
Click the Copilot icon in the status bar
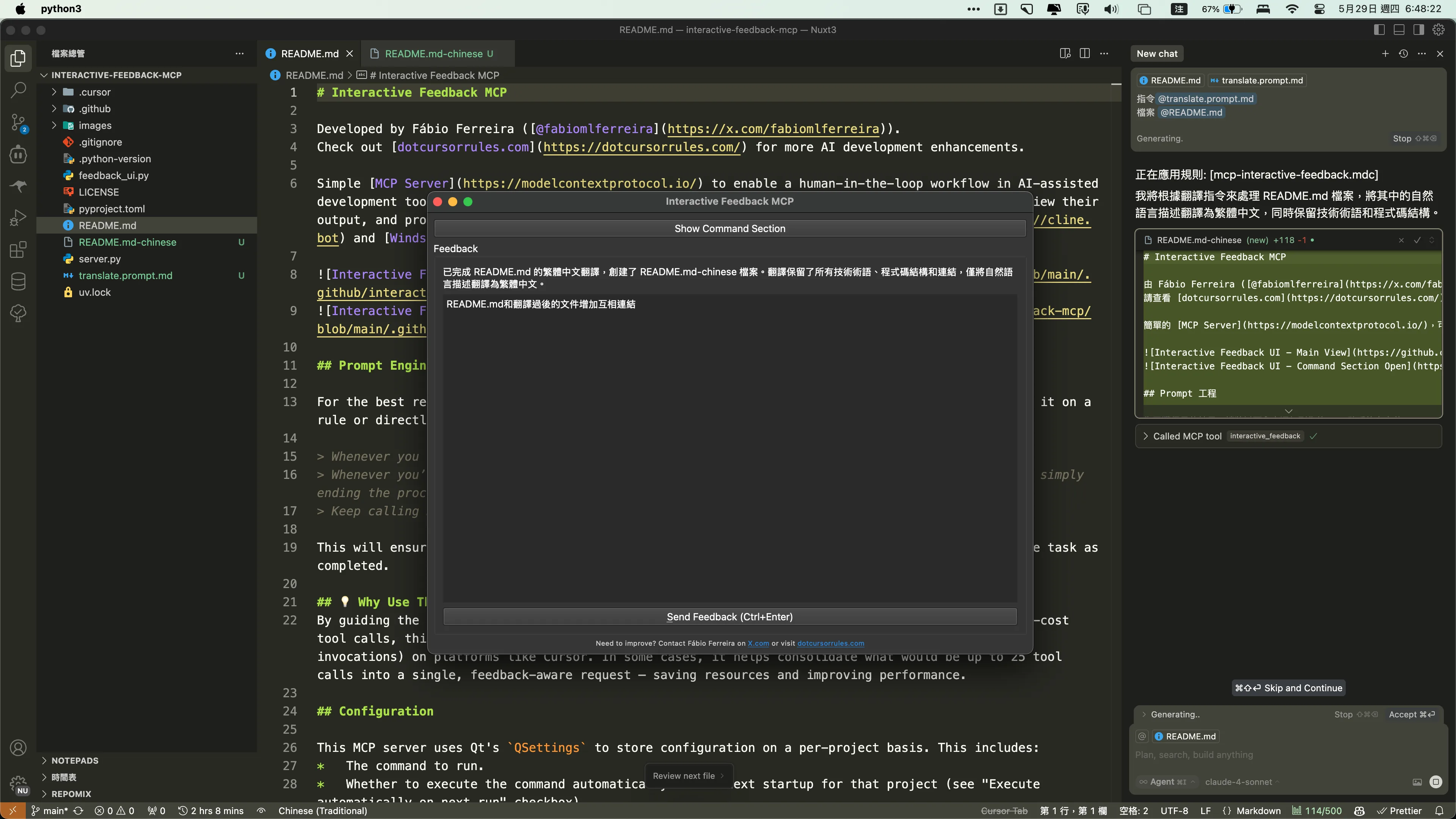1360,811
